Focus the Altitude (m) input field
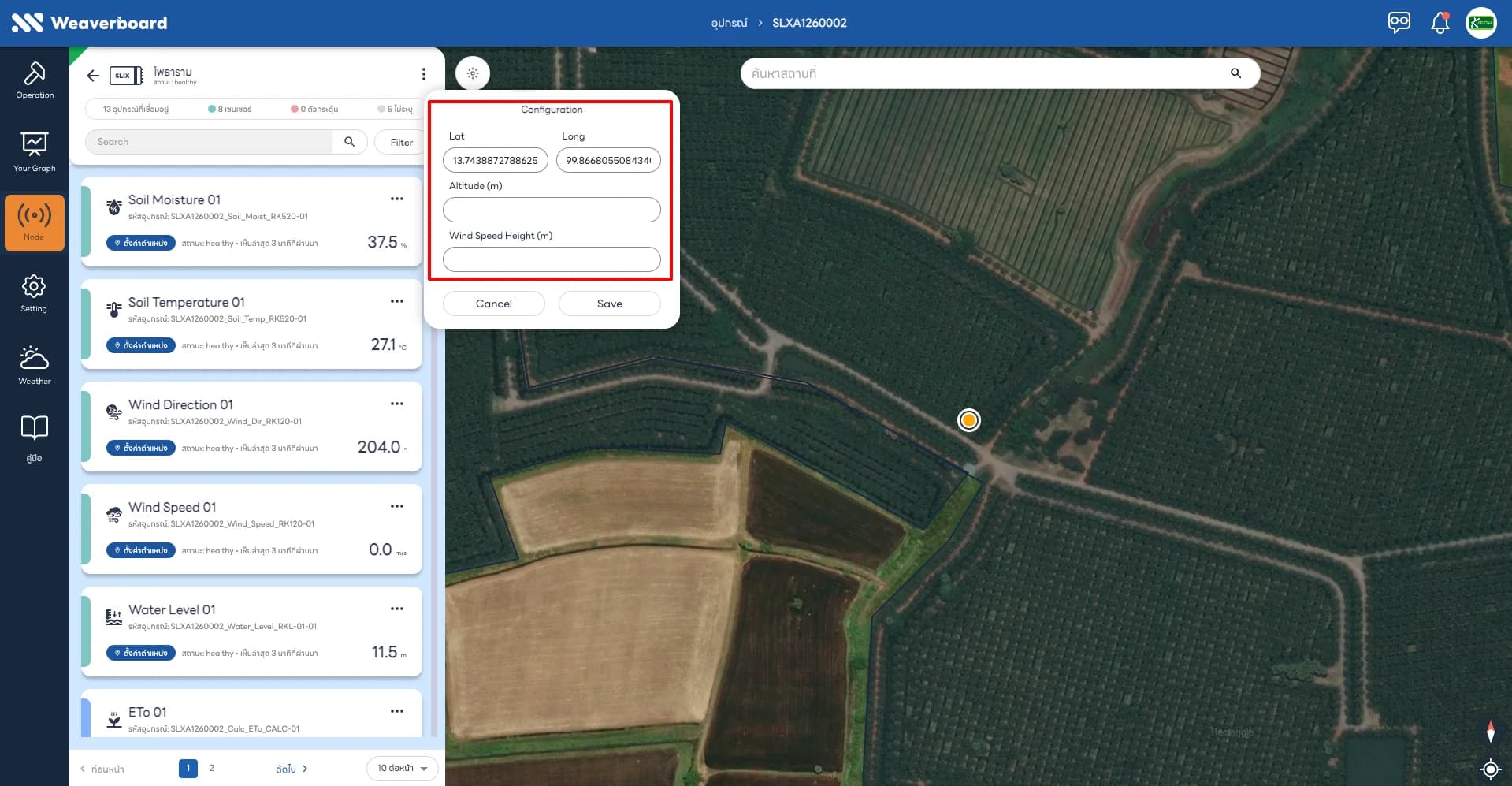Viewport: 1512px width, 786px height. click(552, 210)
